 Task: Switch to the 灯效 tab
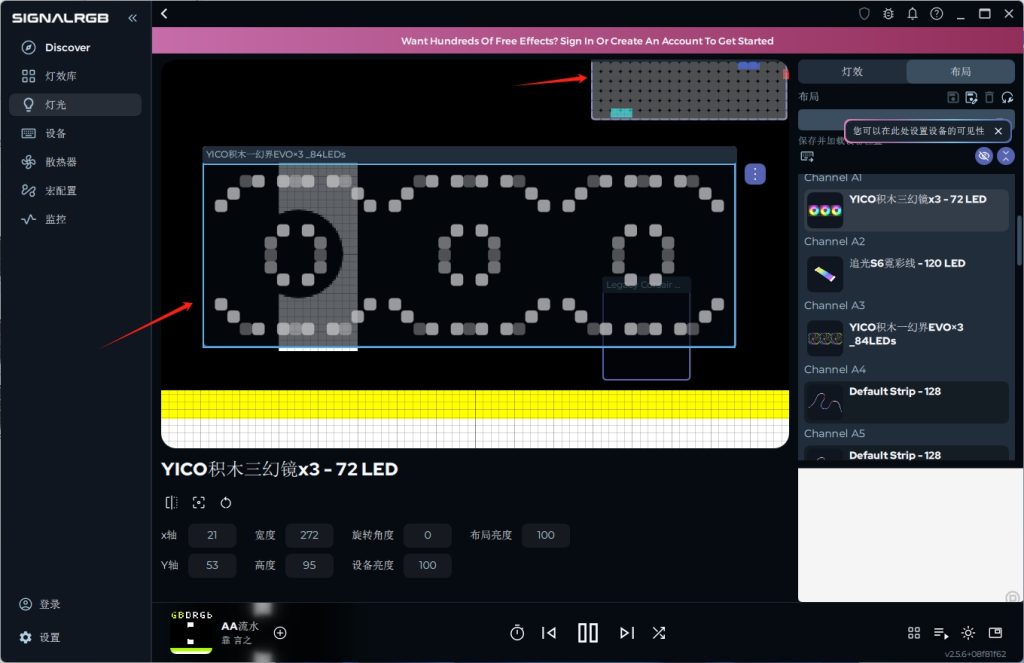point(852,72)
